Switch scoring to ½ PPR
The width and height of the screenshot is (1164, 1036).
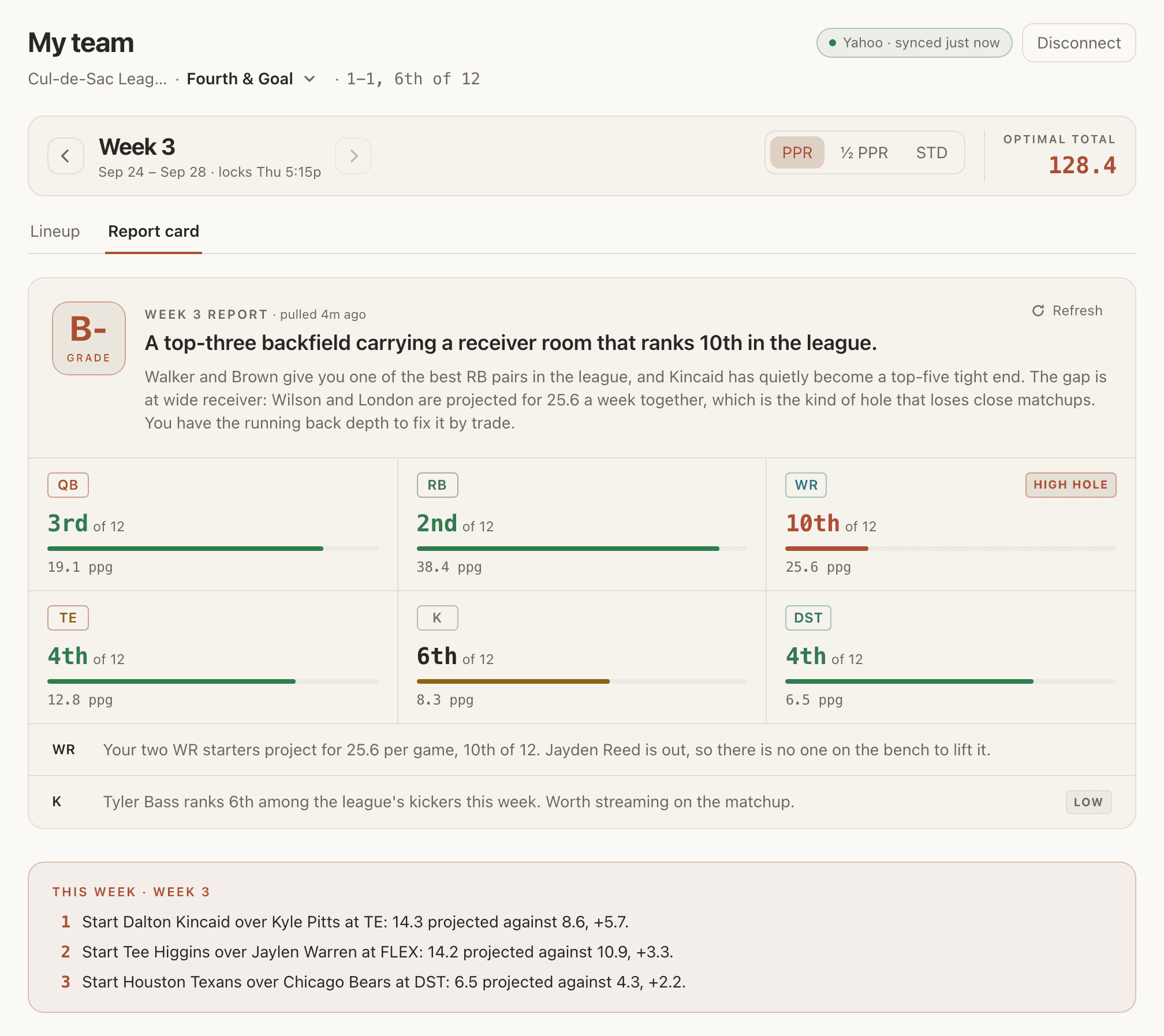864,152
